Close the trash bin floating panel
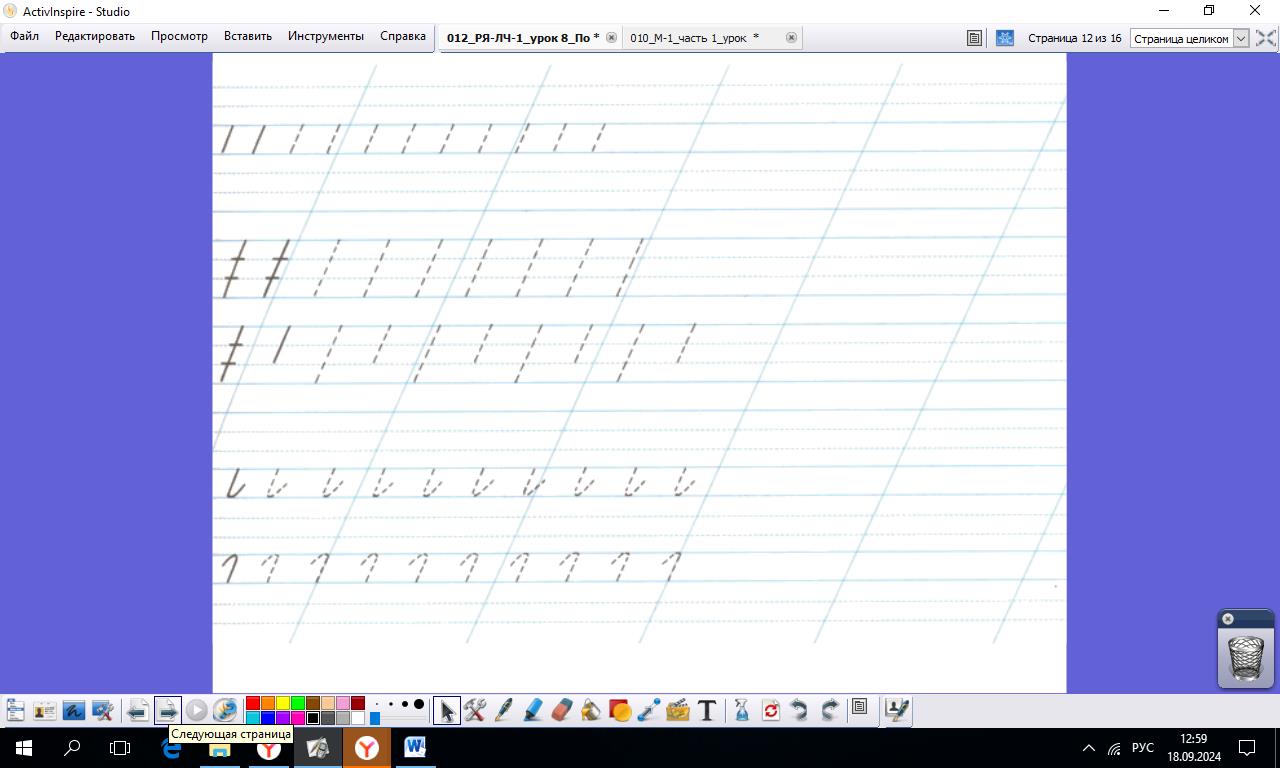The height and width of the screenshot is (768, 1280). 1228,619
